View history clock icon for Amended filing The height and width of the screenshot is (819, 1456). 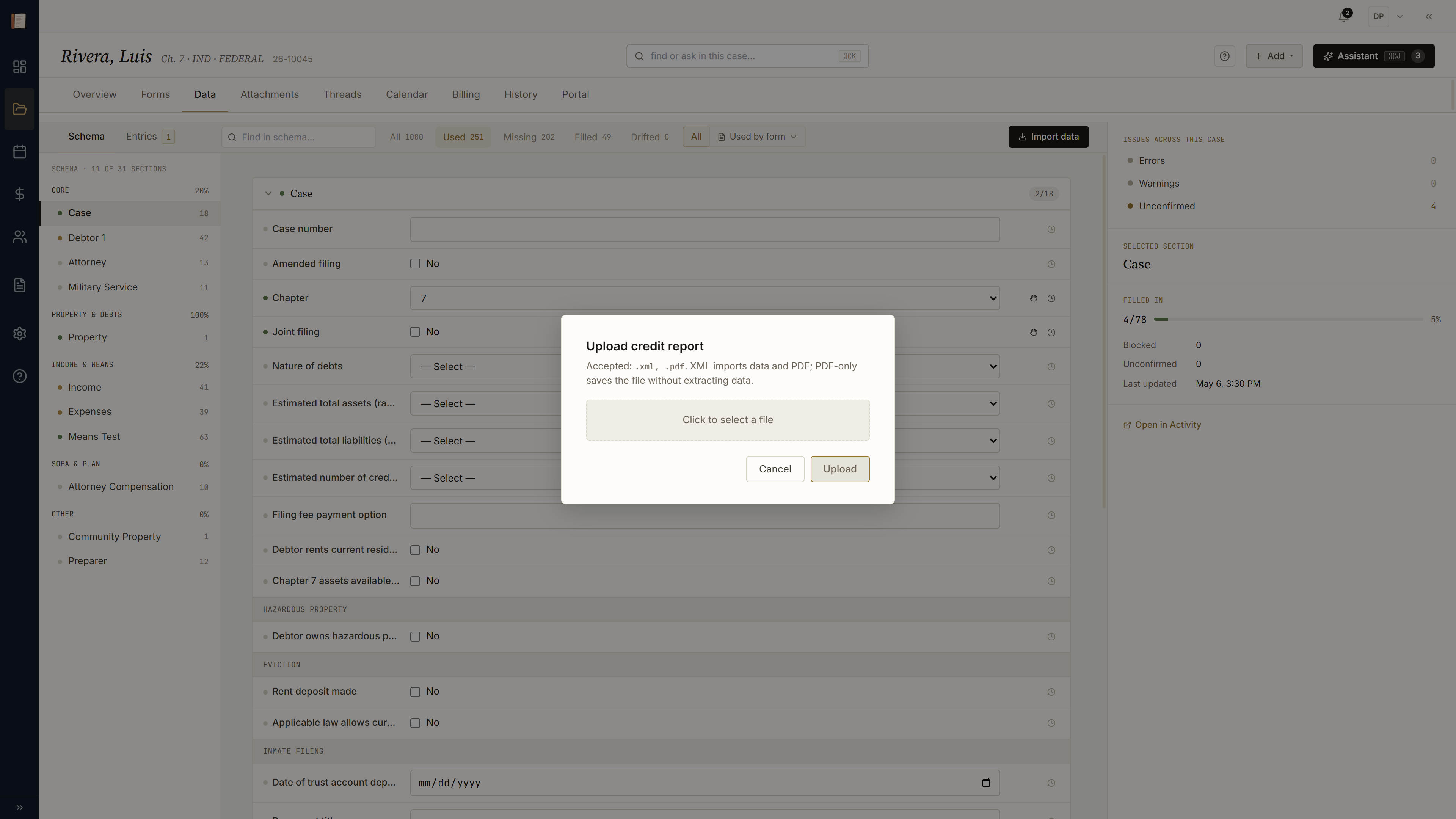pos(1051,264)
